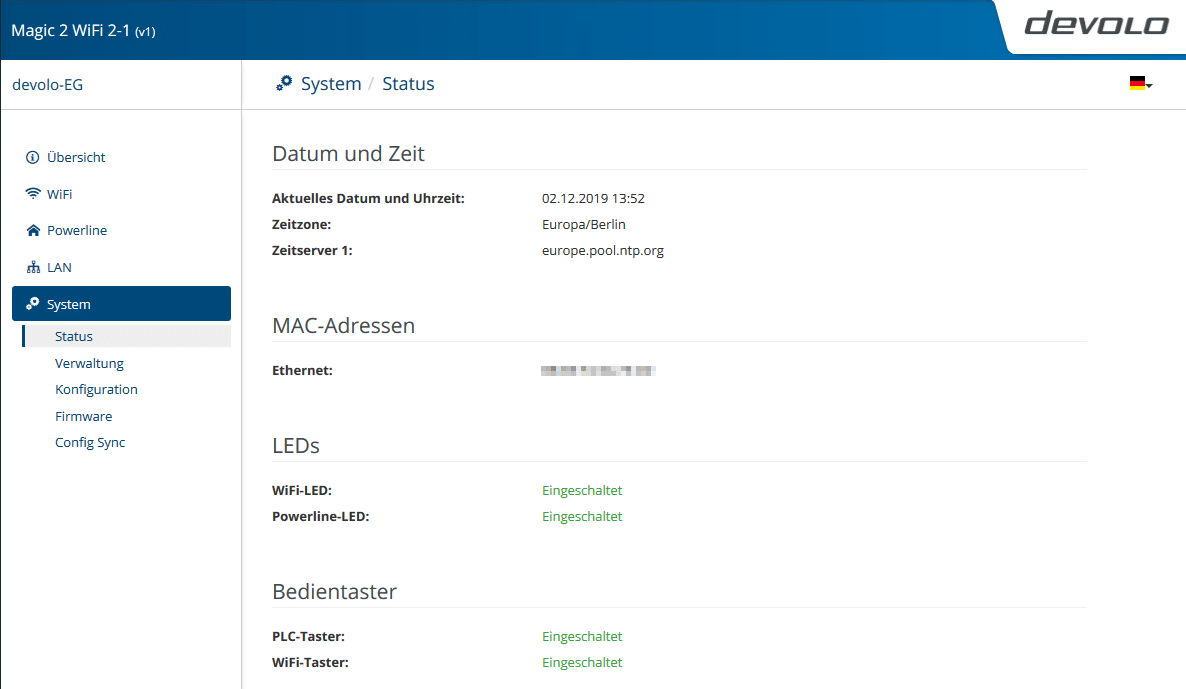Screen dimensions: 1186x689
Task: Click the WiFi signal icon in sidebar
Action: tap(33, 194)
